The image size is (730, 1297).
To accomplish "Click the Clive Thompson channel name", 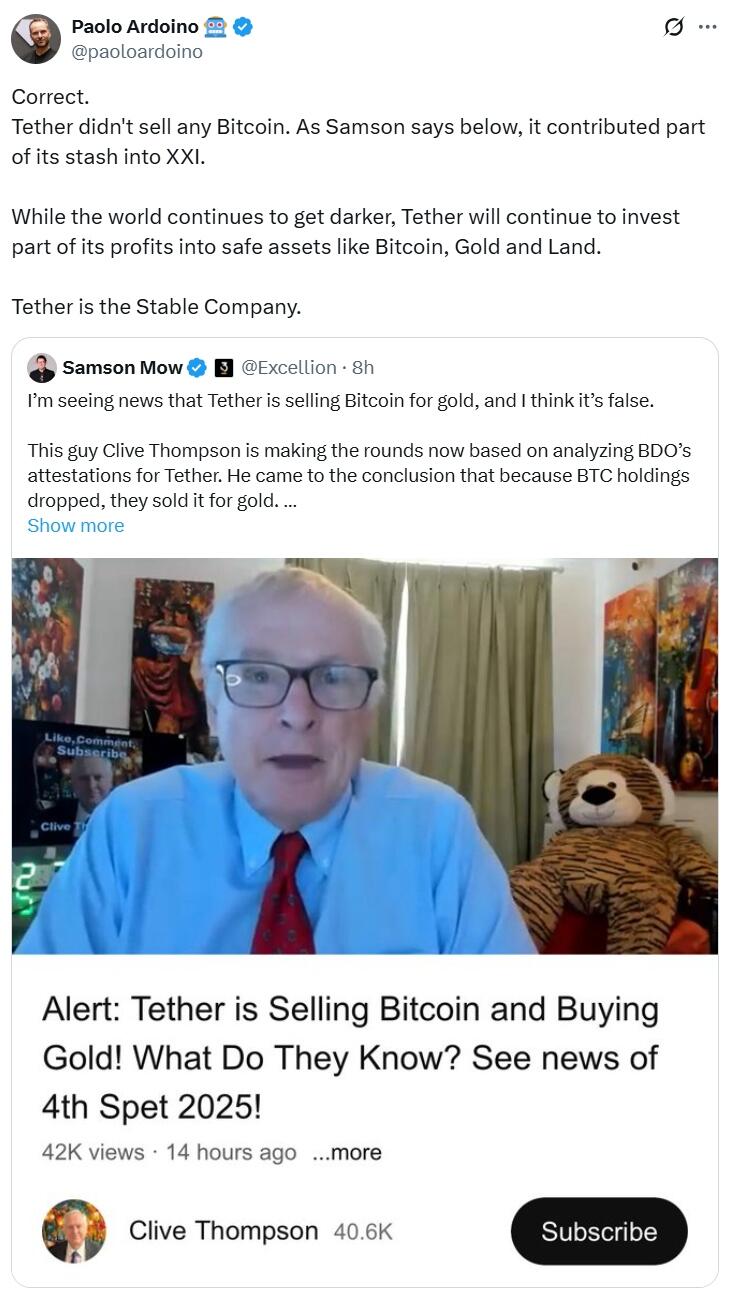I will [x=223, y=1231].
